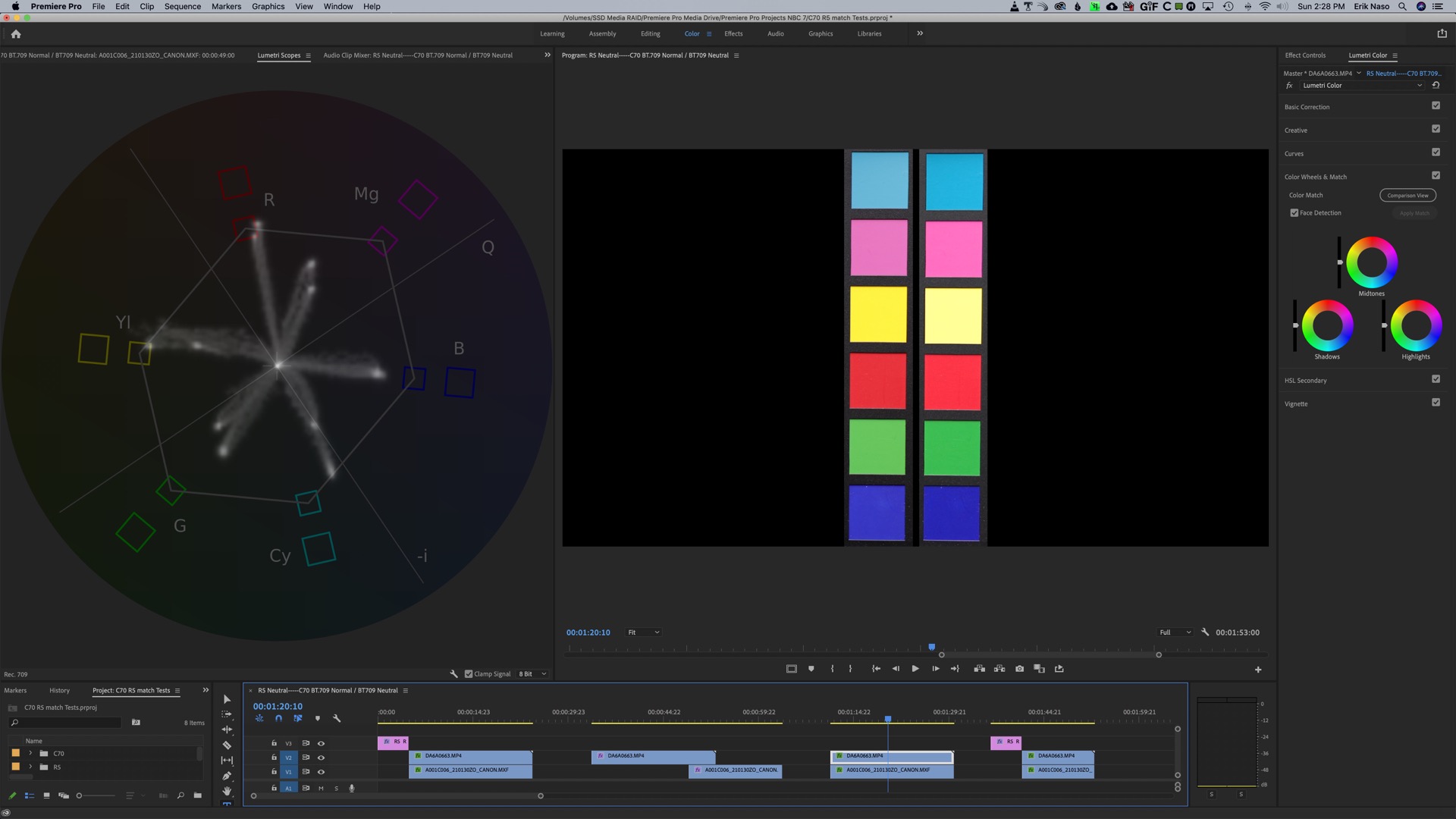Open the Fit zoom level dropdown
Image resolution: width=1456 pixels, height=819 pixels.
[x=643, y=632]
